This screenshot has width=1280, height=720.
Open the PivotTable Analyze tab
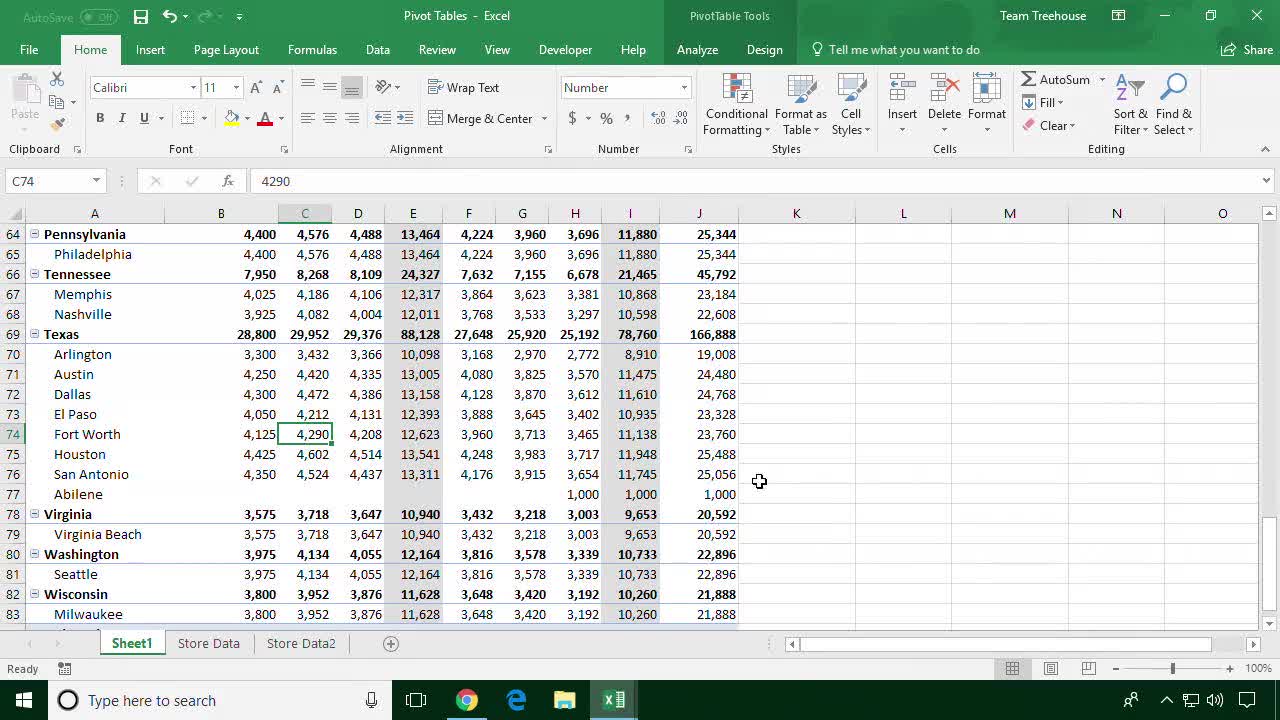pyautogui.click(x=697, y=50)
